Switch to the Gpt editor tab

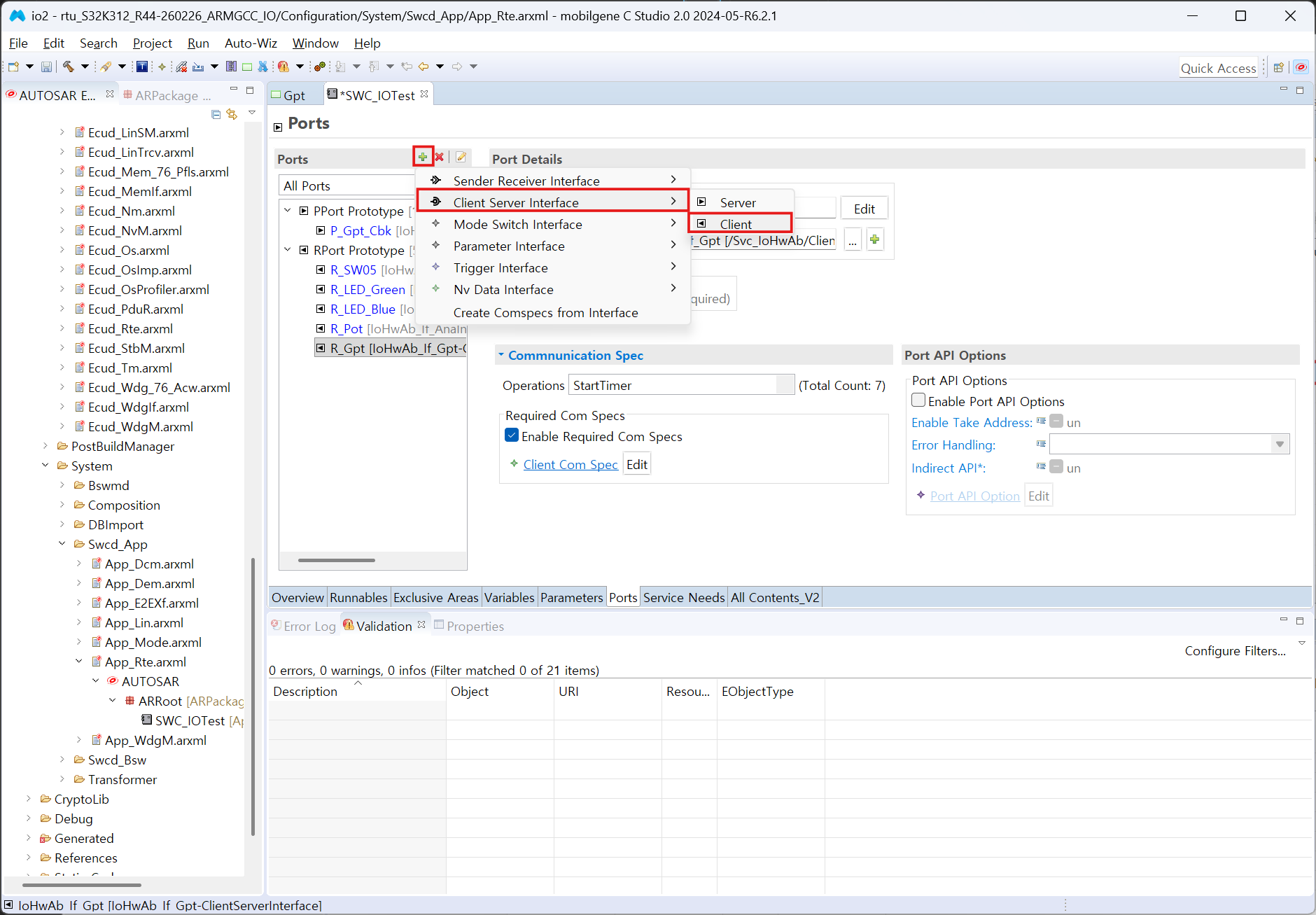coord(294,95)
